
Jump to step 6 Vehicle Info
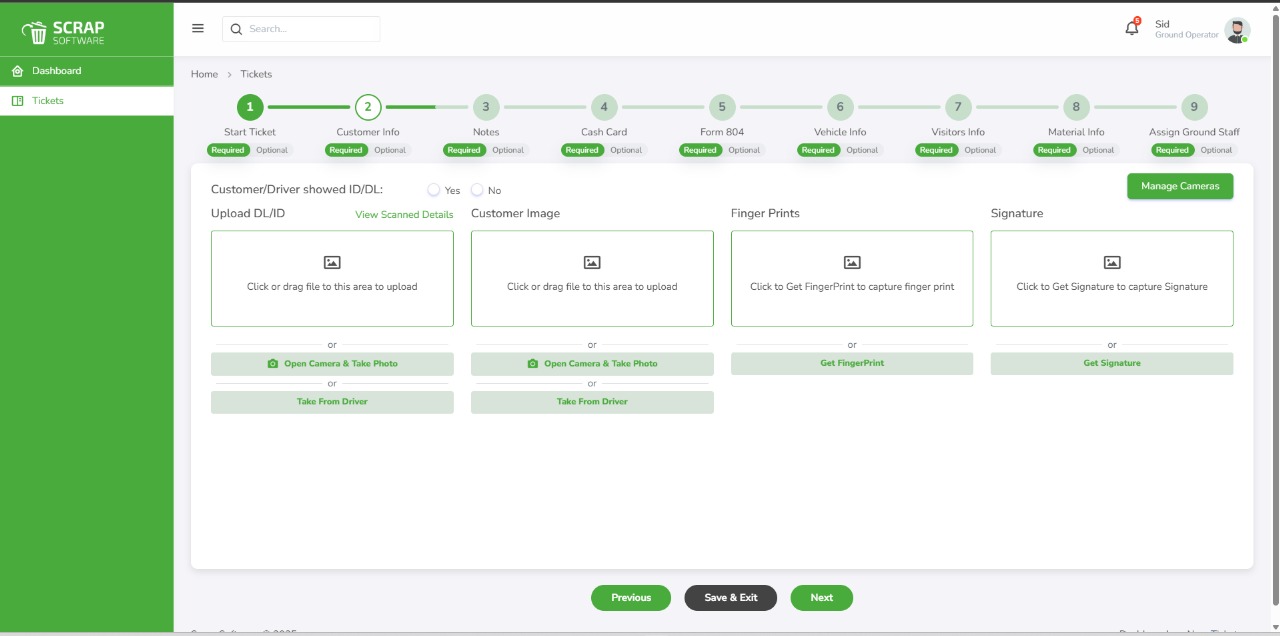click(x=840, y=107)
